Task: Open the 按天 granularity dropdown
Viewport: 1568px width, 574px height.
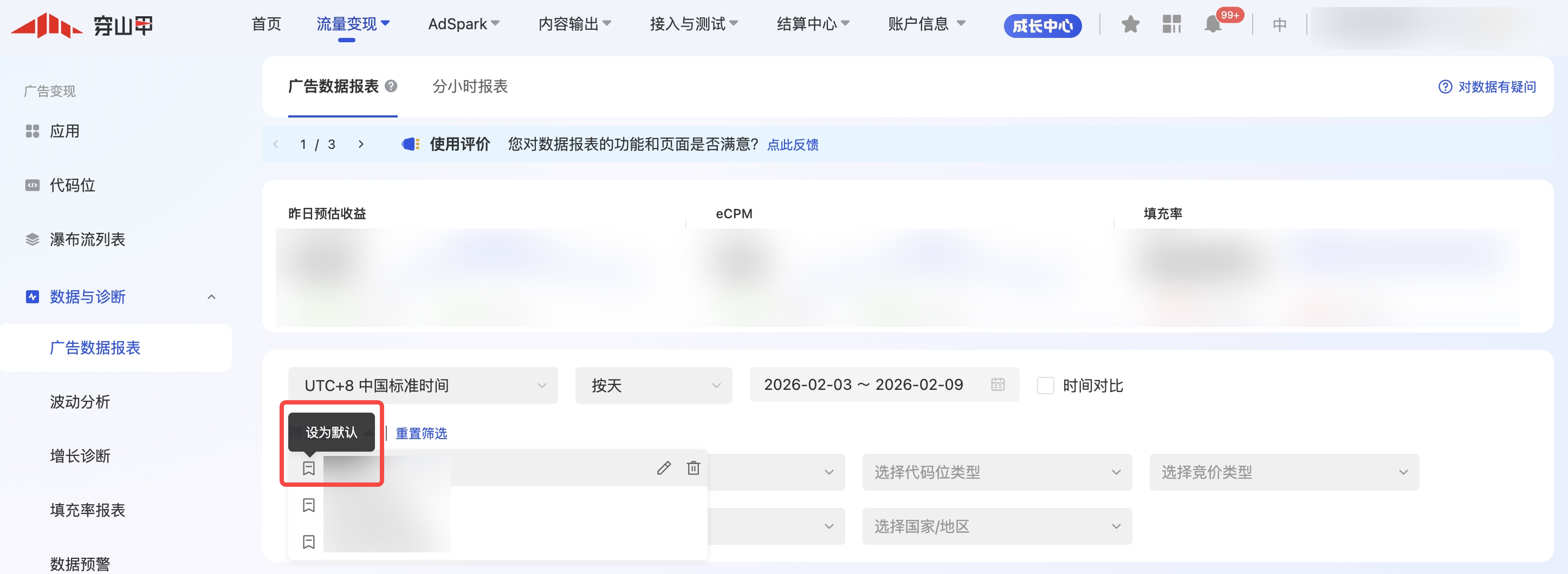Action: (653, 386)
